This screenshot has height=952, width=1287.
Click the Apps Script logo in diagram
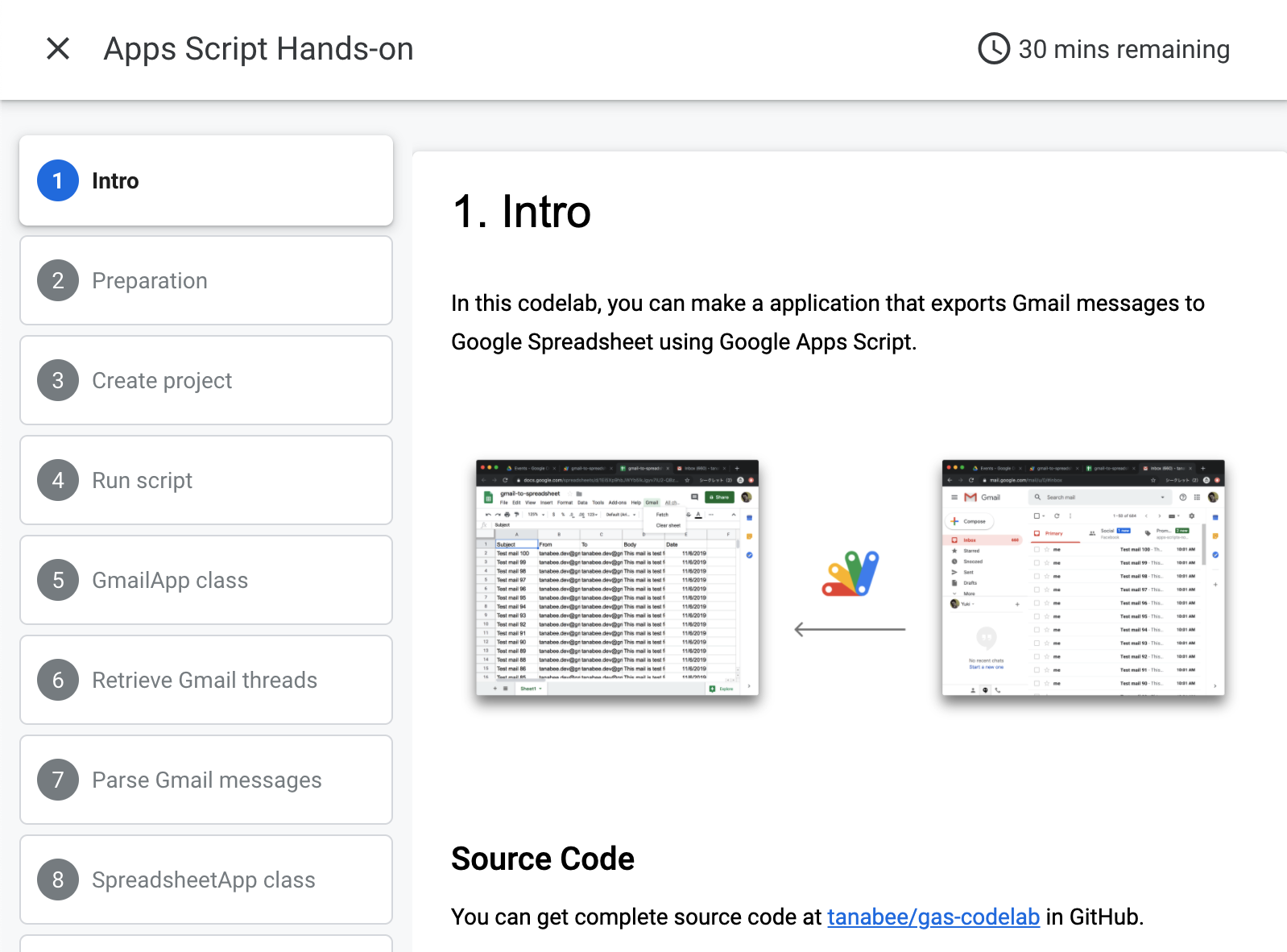pyautogui.click(x=850, y=573)
